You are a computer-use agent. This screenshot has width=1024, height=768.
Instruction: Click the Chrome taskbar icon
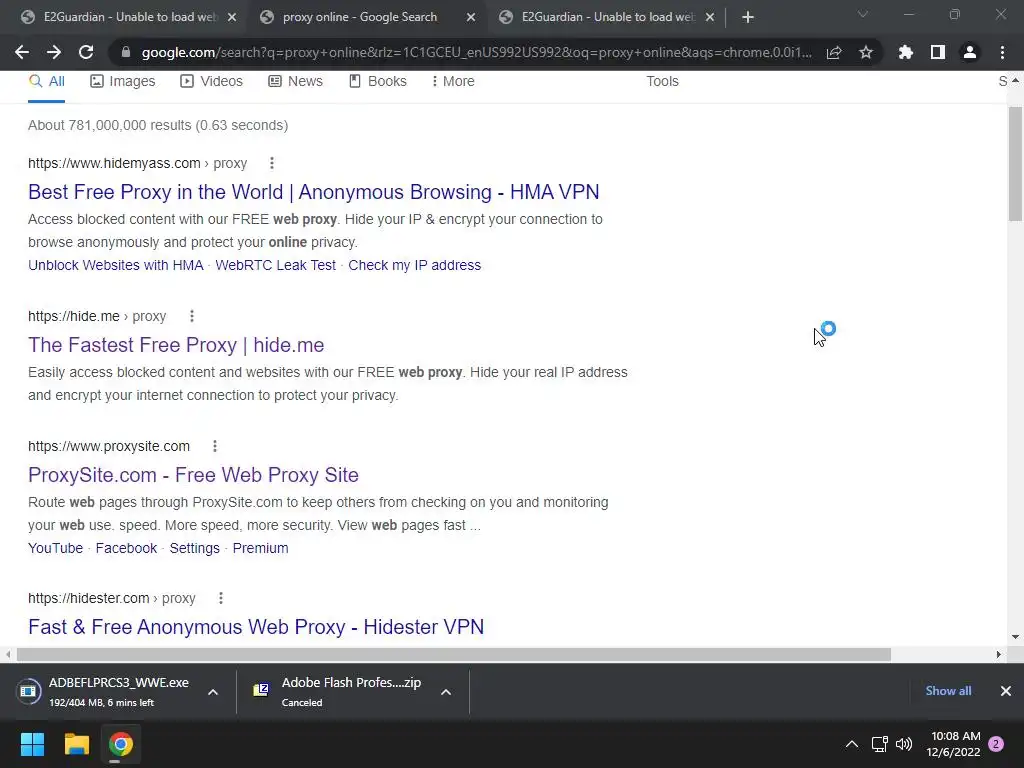pyautogui.click(x=121, y=744)
